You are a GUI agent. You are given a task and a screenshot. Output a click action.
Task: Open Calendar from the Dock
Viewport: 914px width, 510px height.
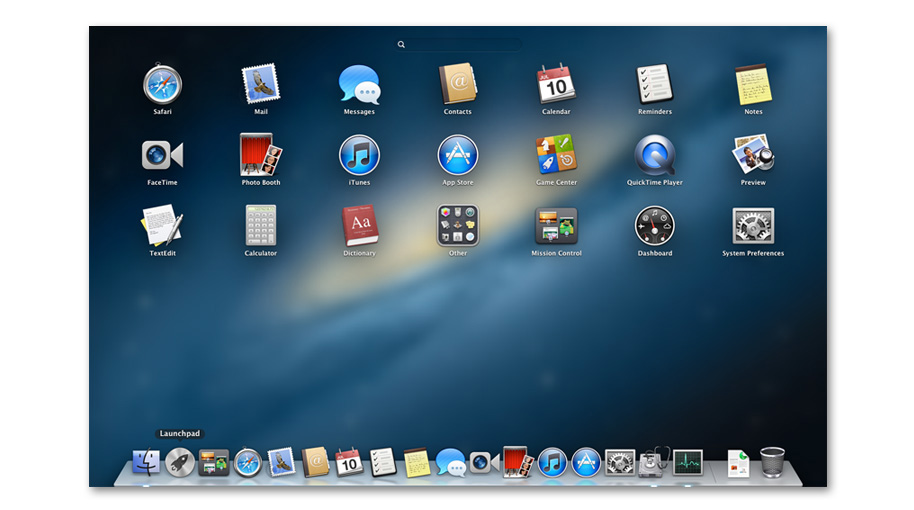[x=349, y=462]
